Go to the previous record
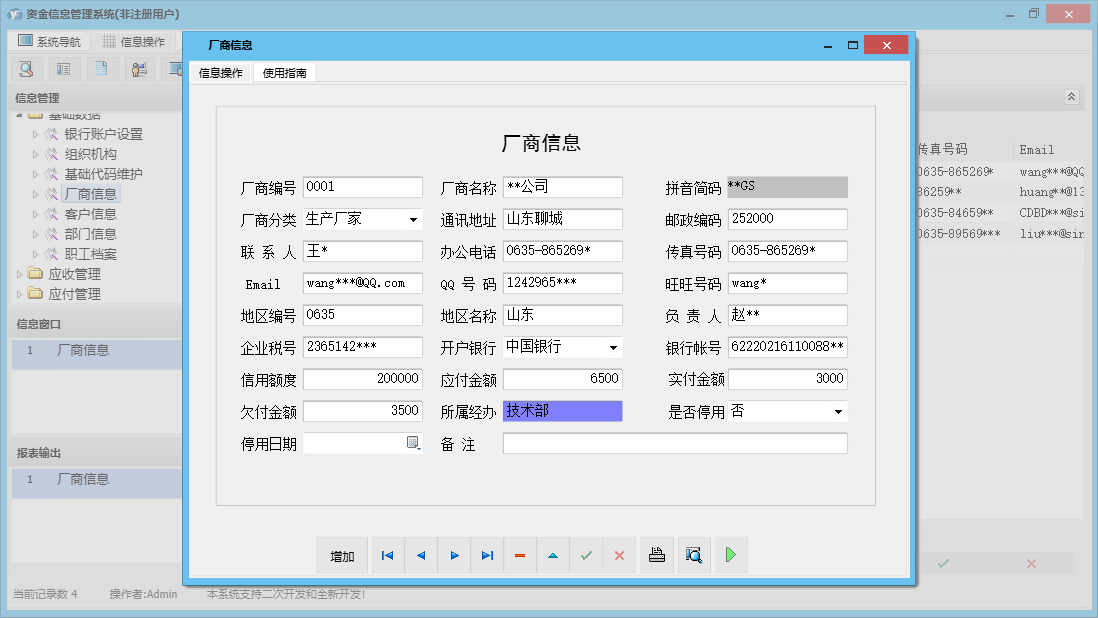The width and height of the screenshot is (1098, 618). (420, 555)
